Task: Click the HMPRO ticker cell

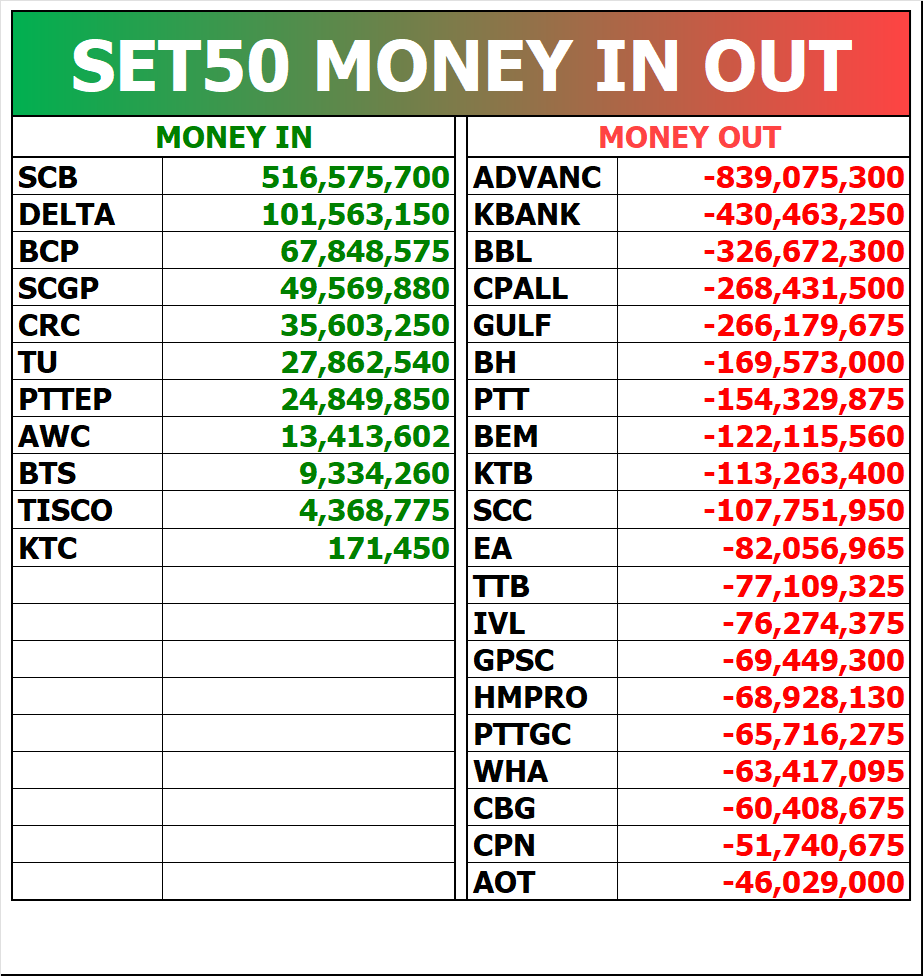Action: (542, 697)
